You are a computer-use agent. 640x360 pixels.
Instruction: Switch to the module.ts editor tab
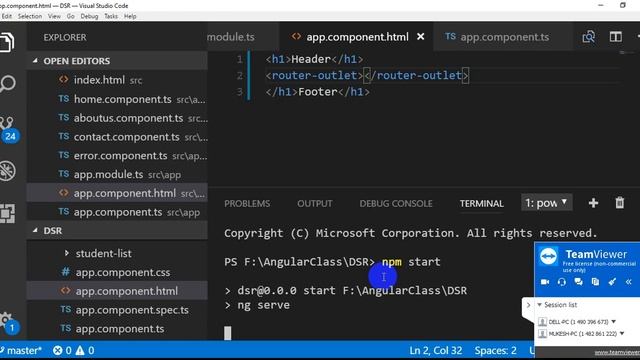click(x=243, y=37)
